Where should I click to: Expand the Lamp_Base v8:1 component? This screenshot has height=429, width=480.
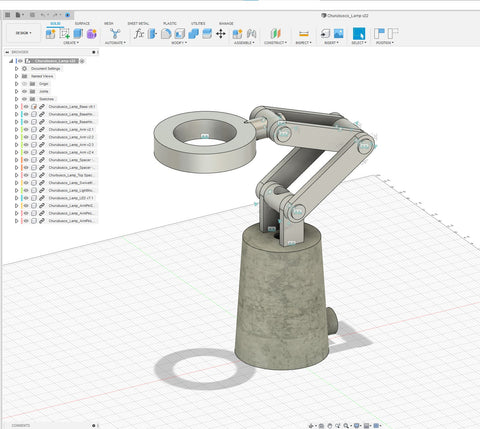point(16,107)
